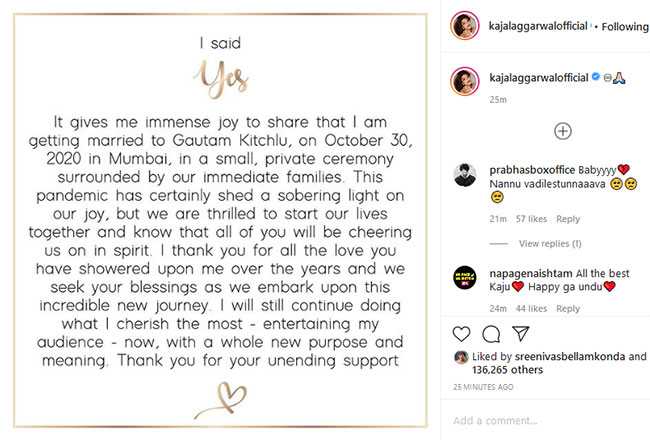The height and width of the screenshot is (440, 650).
Task: Toggle the Following status in header
Action: (x=624, y=27)
